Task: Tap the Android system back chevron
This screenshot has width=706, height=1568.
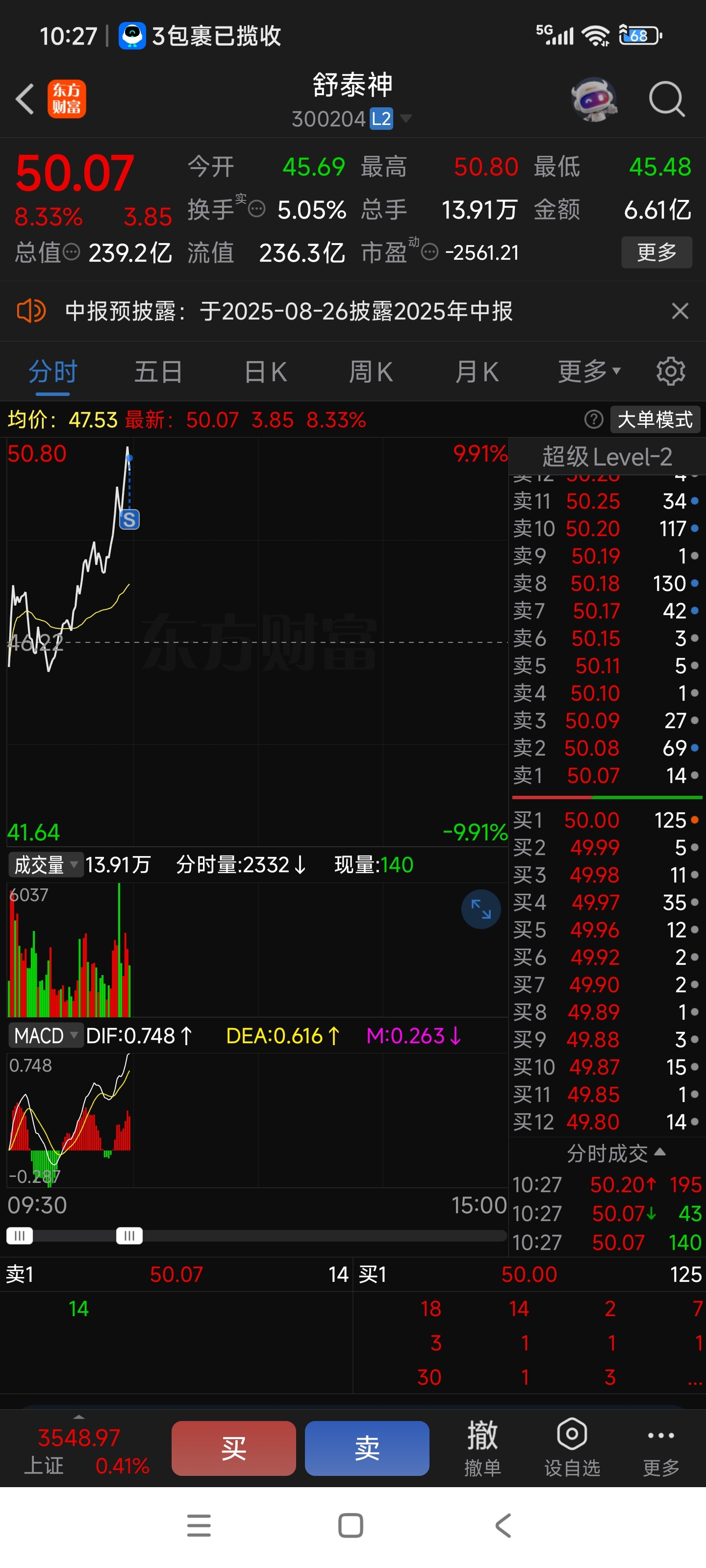Action: [503, 1525]
